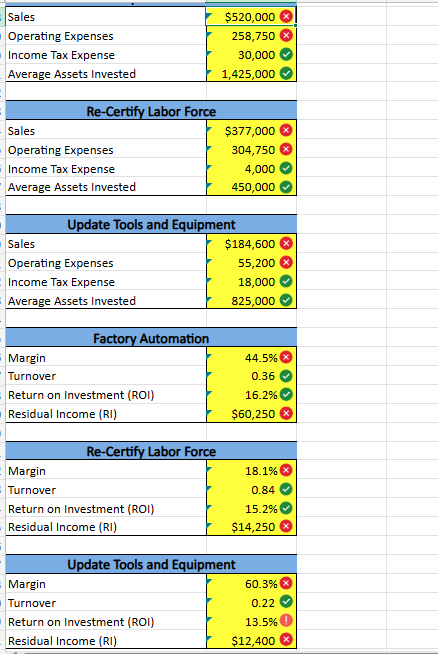438x654 pixels.
Task: Click red X beside 44.5% margin
Action: pos(286,357)
